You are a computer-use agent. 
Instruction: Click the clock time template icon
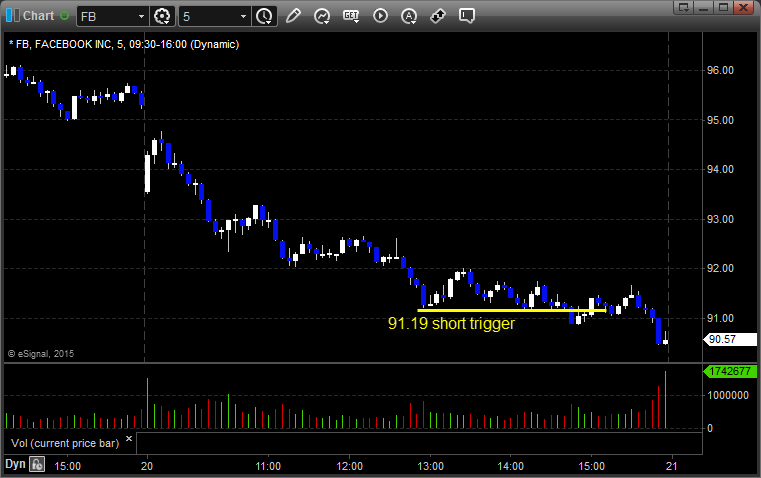pos(264,16)
